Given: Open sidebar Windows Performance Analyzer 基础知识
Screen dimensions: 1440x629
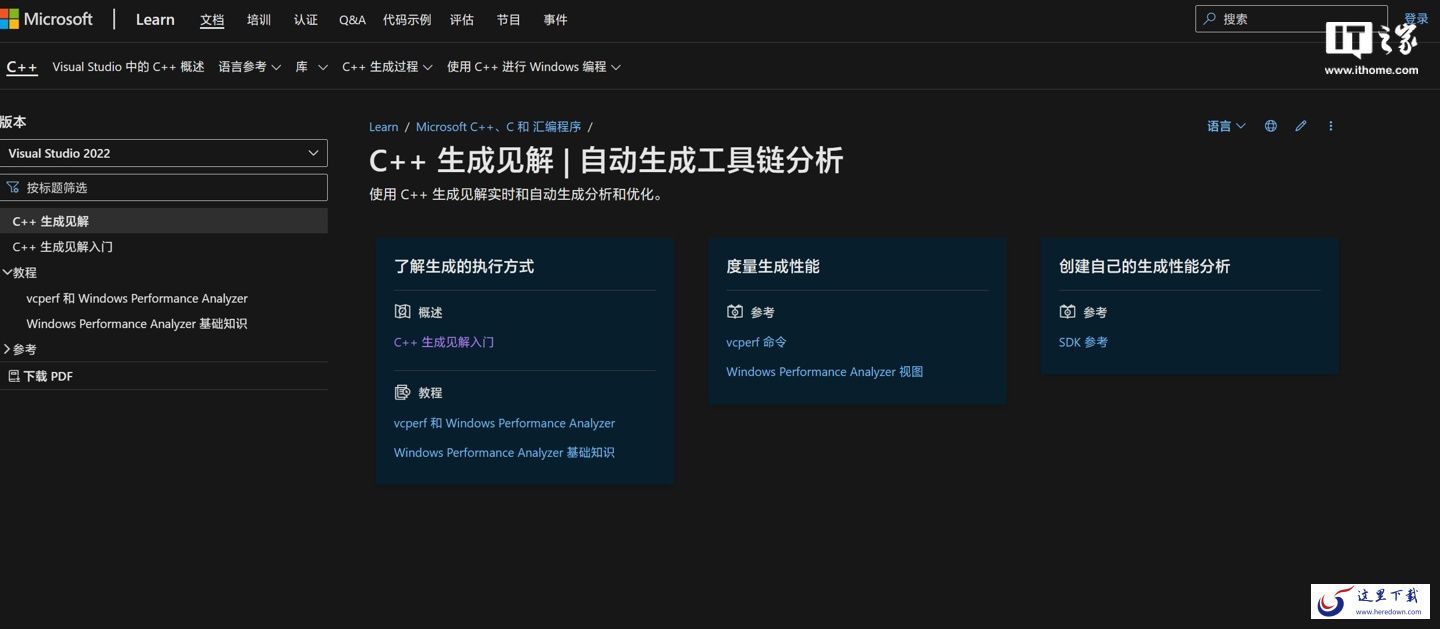Looking at the screenshot, I should pos(137,324).
